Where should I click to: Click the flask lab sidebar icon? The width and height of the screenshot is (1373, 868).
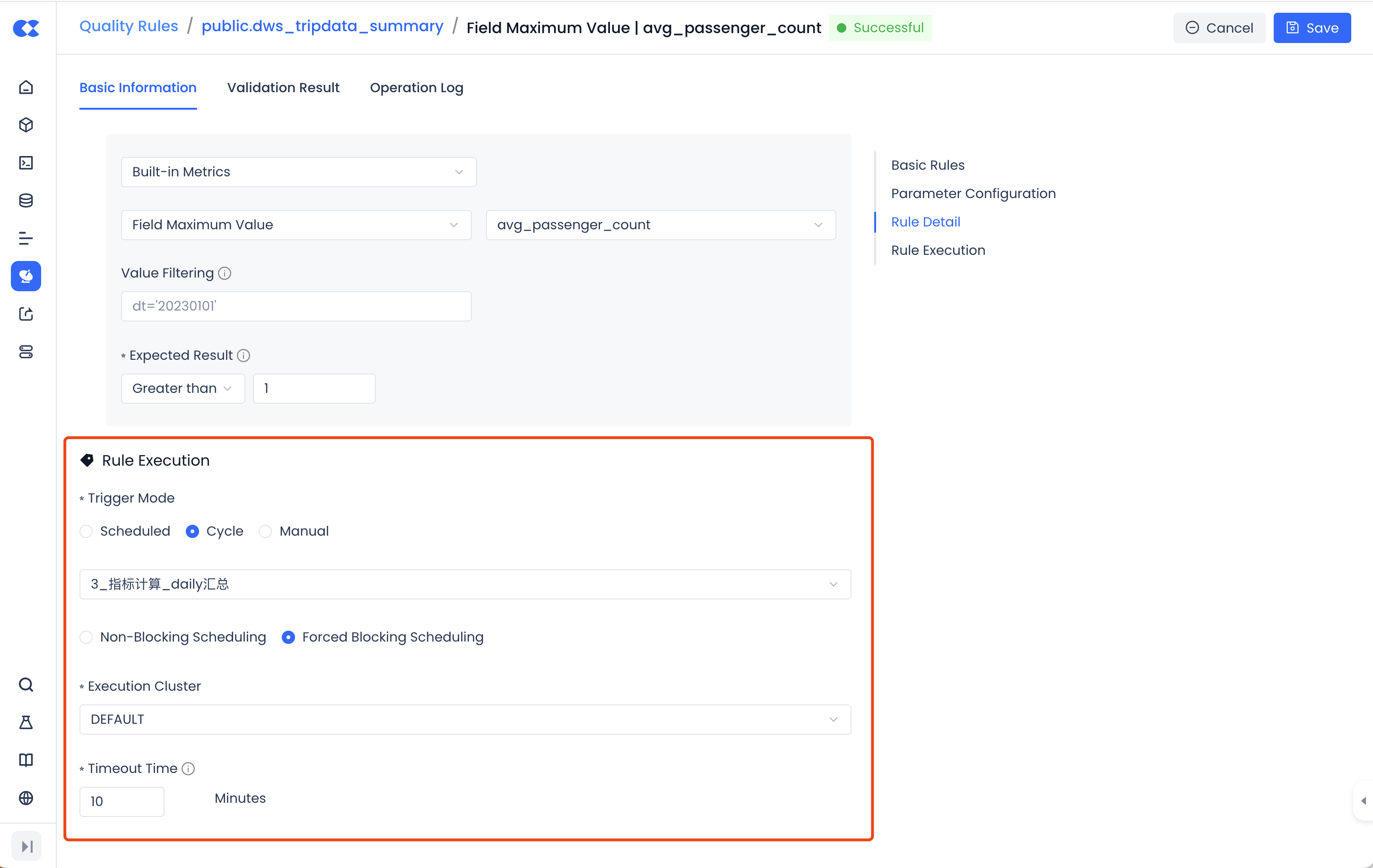pos(26,722)
